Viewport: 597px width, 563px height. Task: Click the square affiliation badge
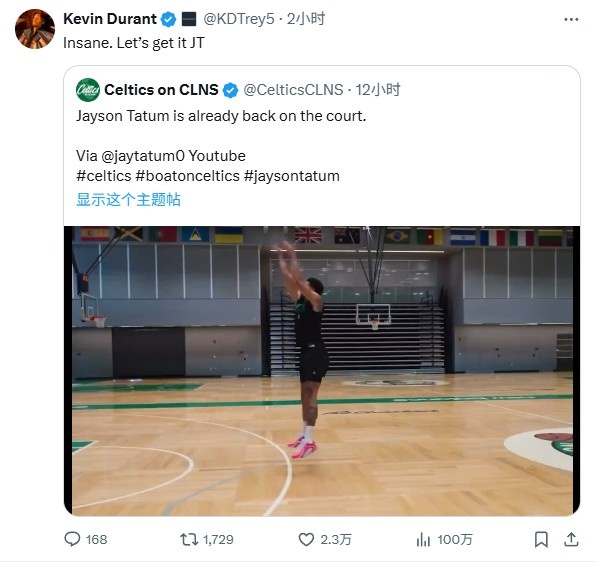pyautogui.click(x=189, y=19)
